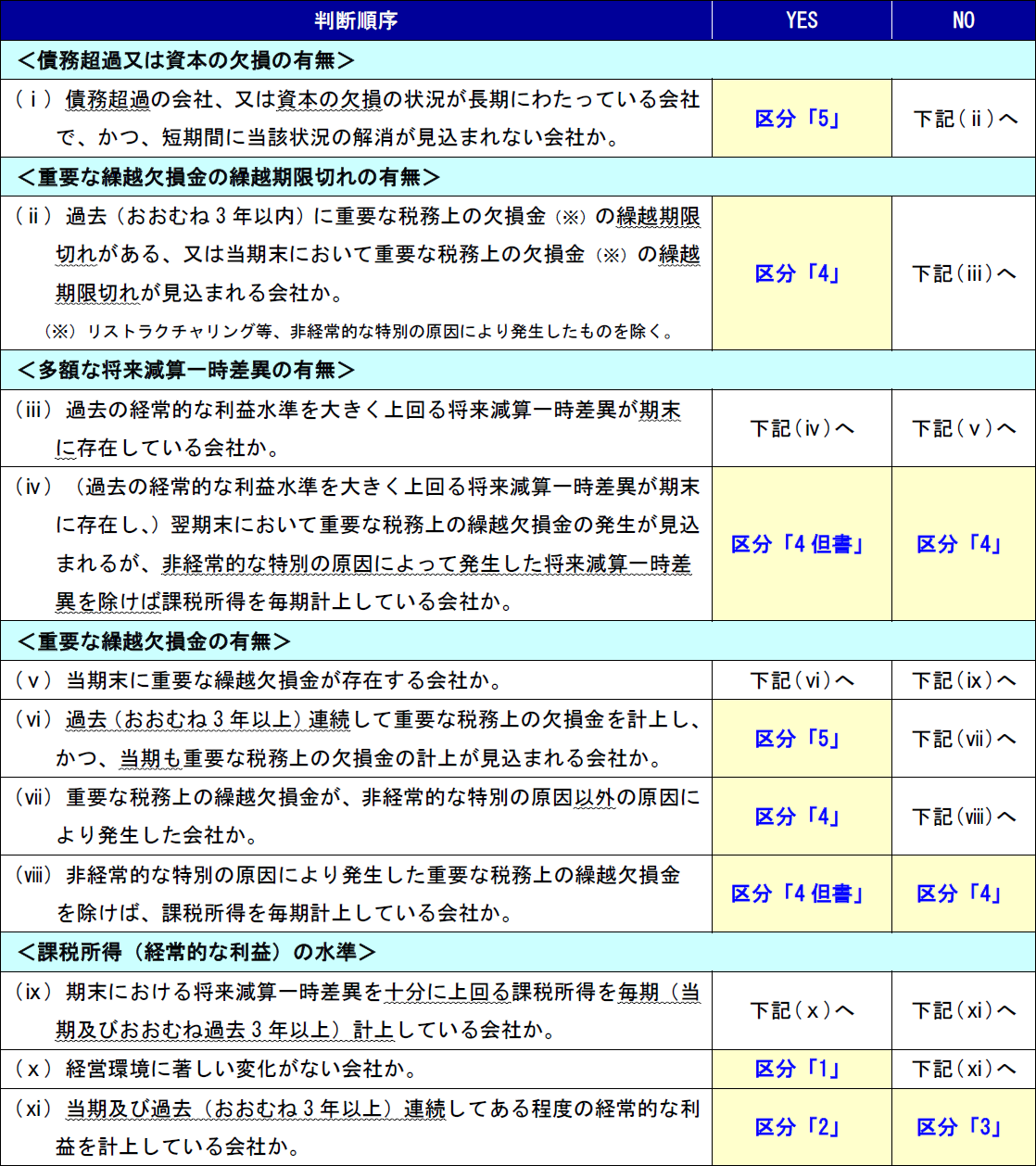
Task: Click 区分「5」 in row (i)
Action: (797, 119)
